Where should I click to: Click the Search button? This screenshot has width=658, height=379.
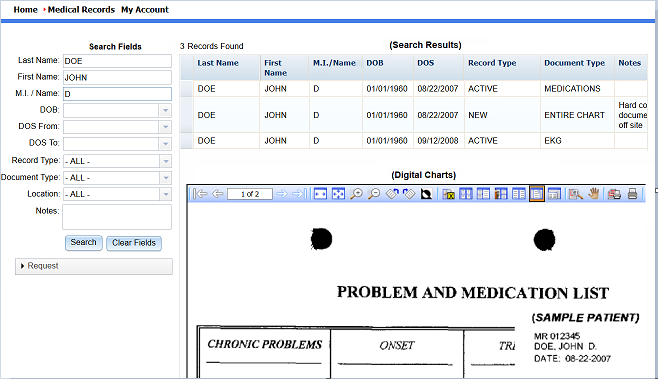84,243
